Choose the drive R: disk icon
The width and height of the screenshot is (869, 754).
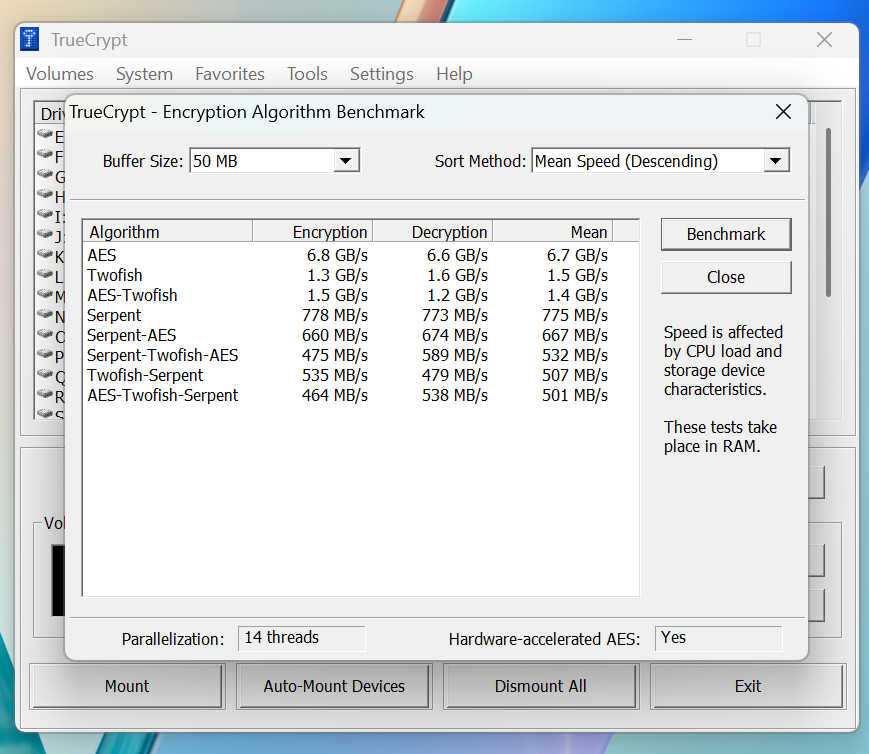click(46, 394)
